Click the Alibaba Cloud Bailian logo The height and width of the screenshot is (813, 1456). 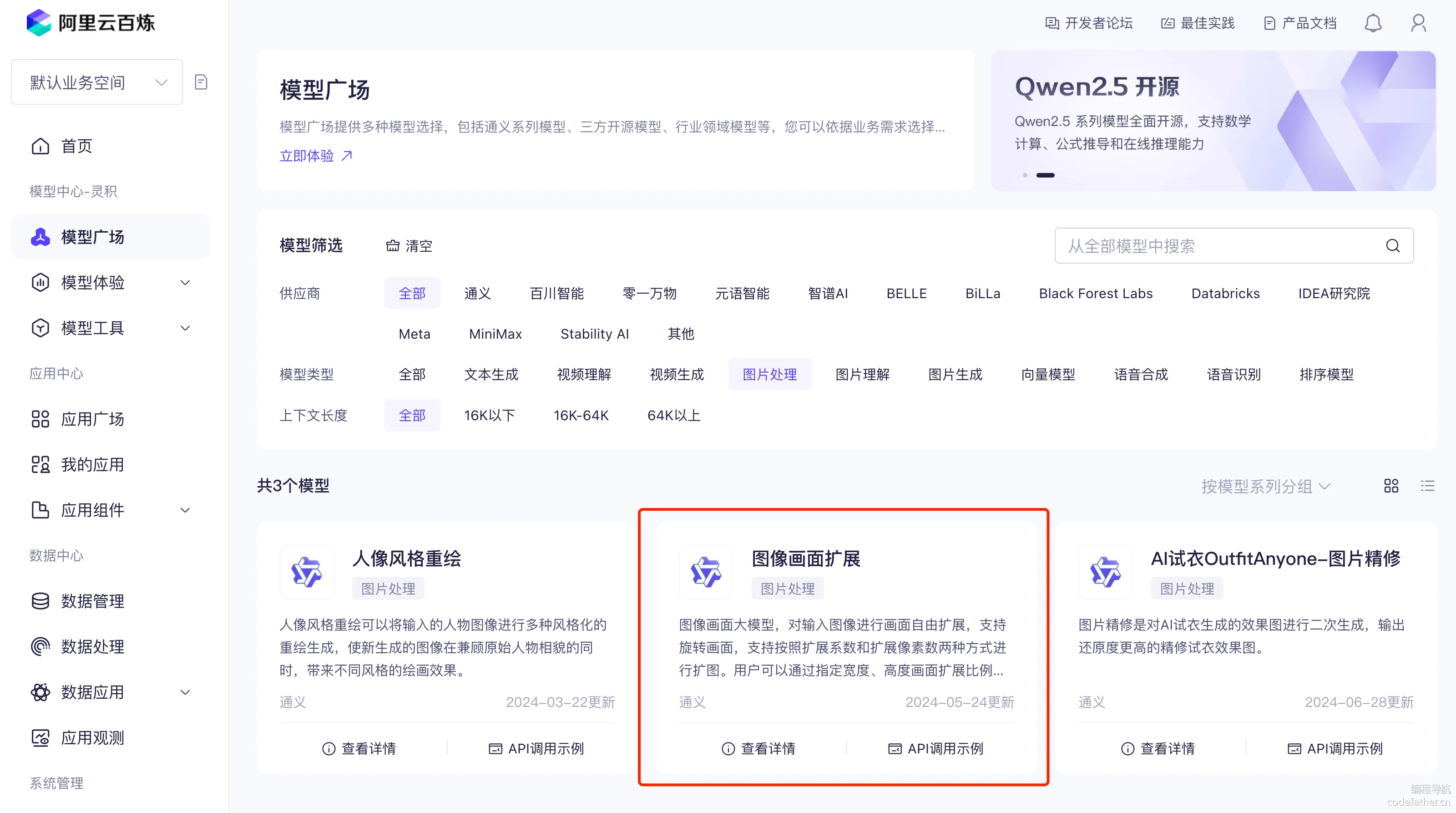click(91, 23)
